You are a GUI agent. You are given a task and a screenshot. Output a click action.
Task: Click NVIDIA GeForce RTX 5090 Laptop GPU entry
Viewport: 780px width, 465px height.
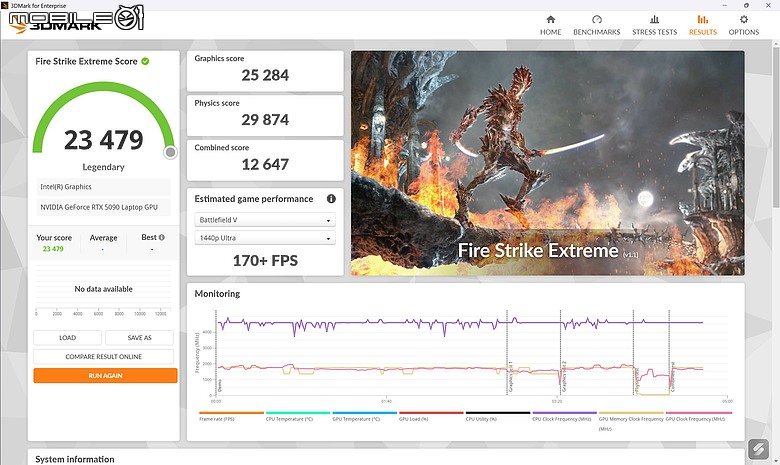click(103, 207)
